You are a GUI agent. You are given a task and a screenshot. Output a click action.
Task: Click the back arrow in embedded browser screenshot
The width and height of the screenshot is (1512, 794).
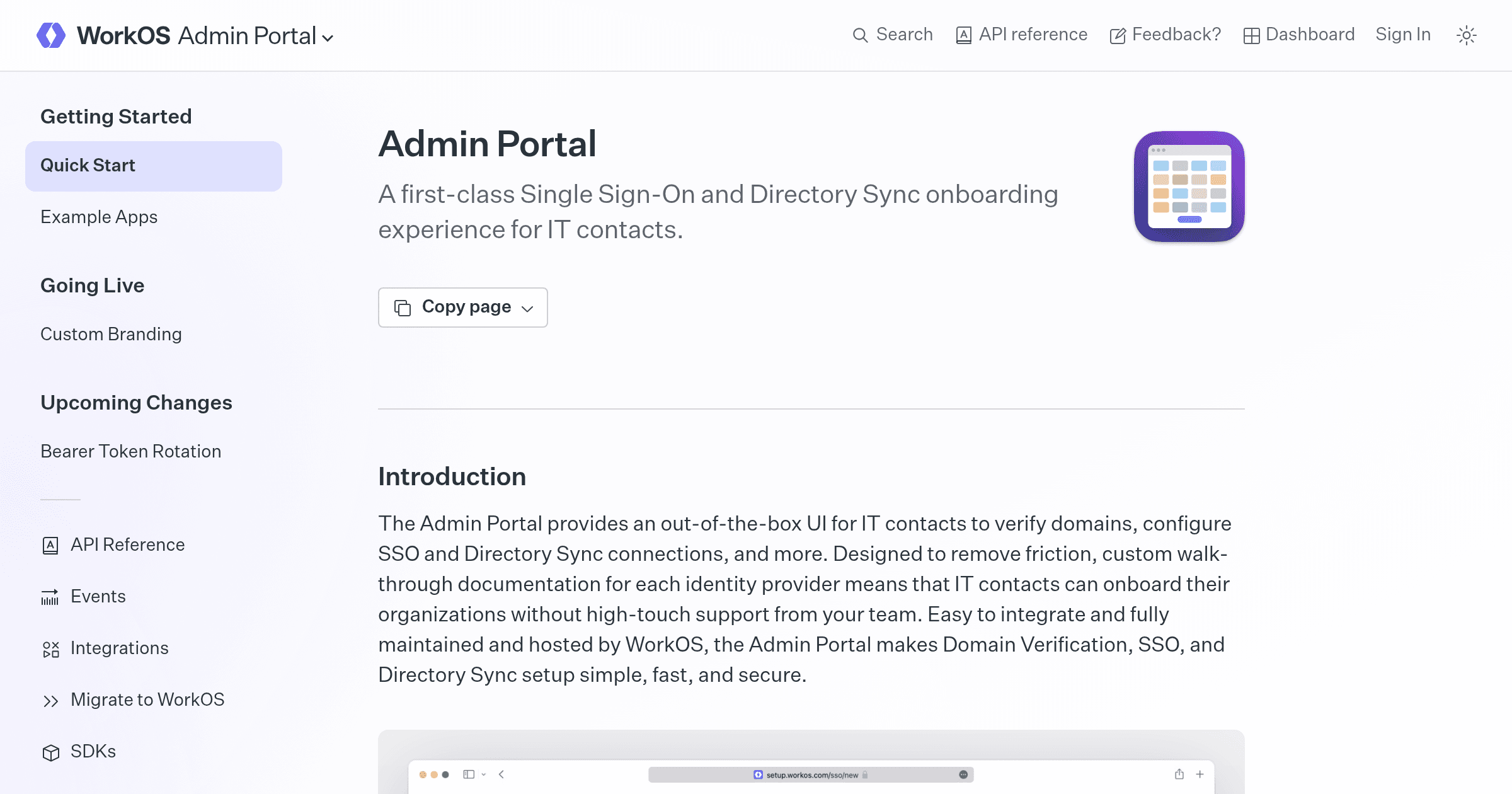501,774
